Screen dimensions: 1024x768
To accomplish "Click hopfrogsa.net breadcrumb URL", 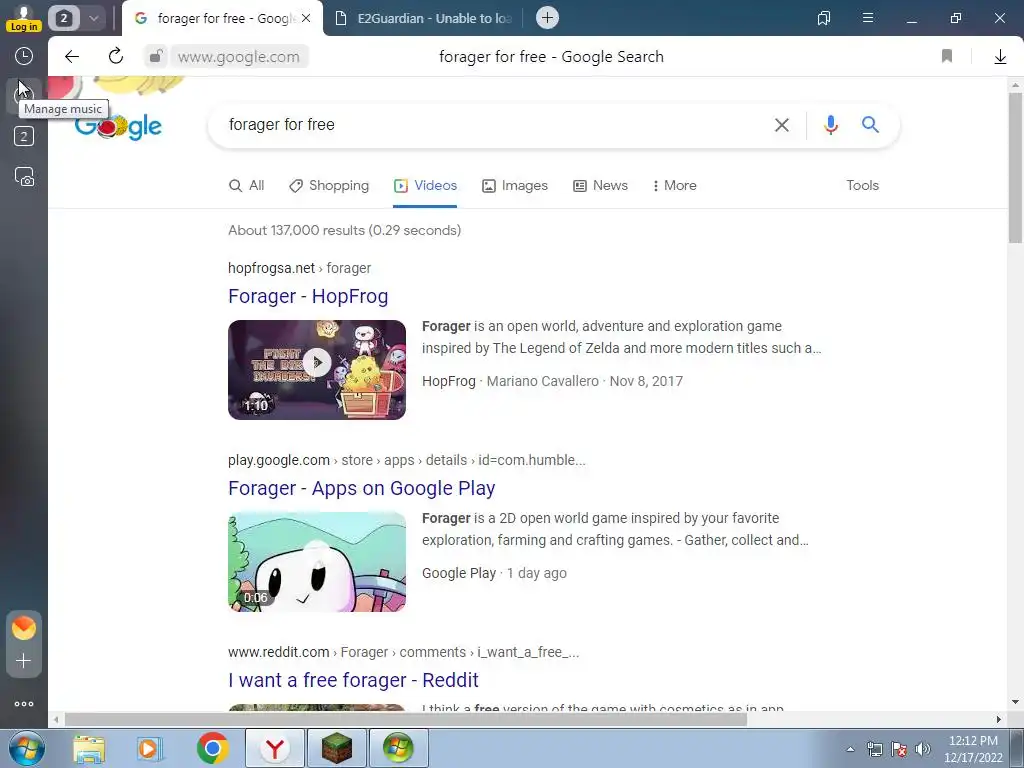I will tap(299, 268).
